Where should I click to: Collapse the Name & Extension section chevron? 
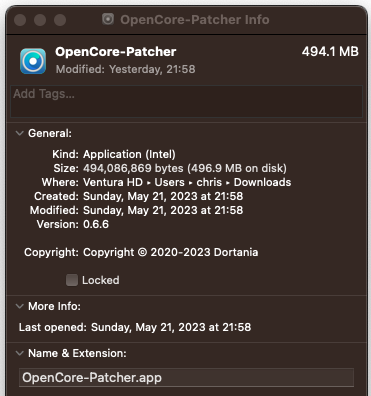point(20,353)
